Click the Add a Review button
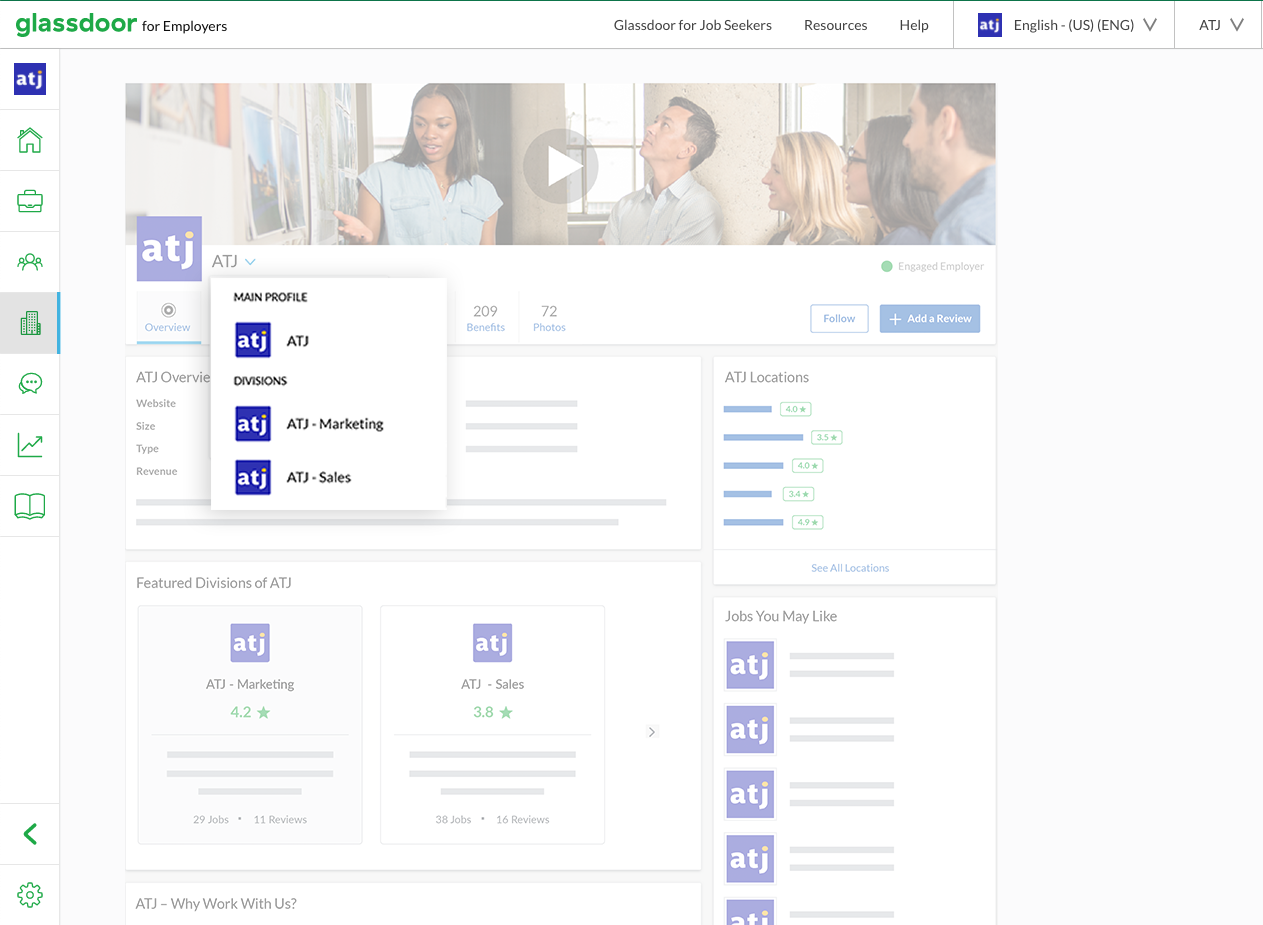This screenshot has height=925, width=1263. pyautogui.click(x=929, y=318)
